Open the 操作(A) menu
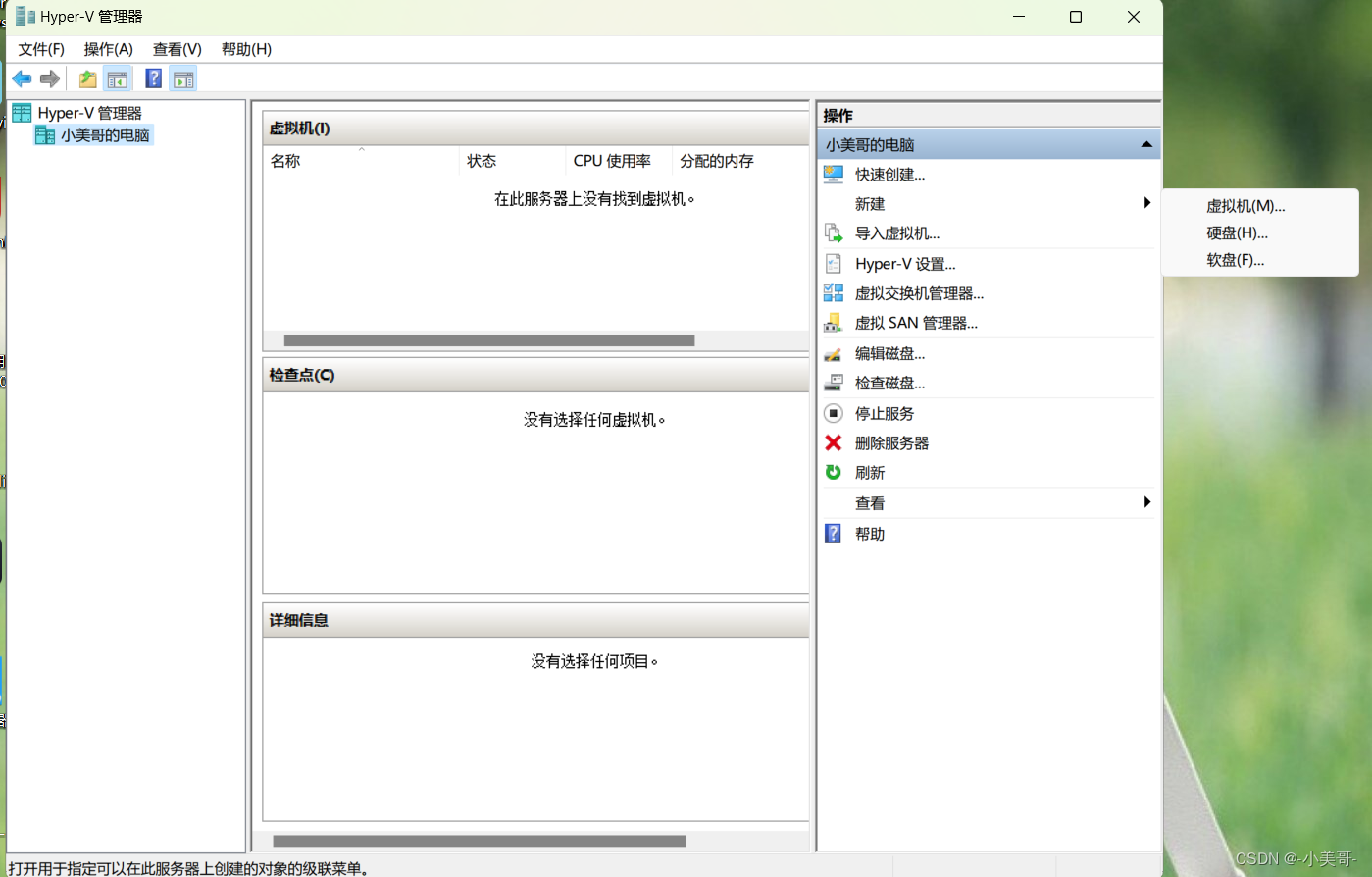 coord(108,49)
